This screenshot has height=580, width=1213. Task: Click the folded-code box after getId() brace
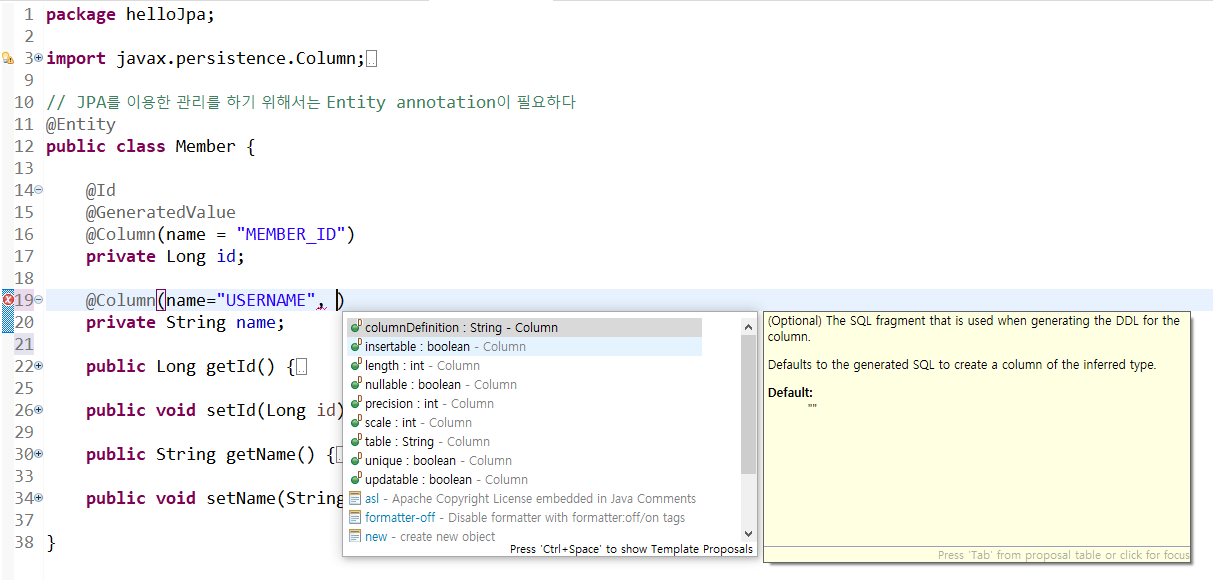click(302, 367)
